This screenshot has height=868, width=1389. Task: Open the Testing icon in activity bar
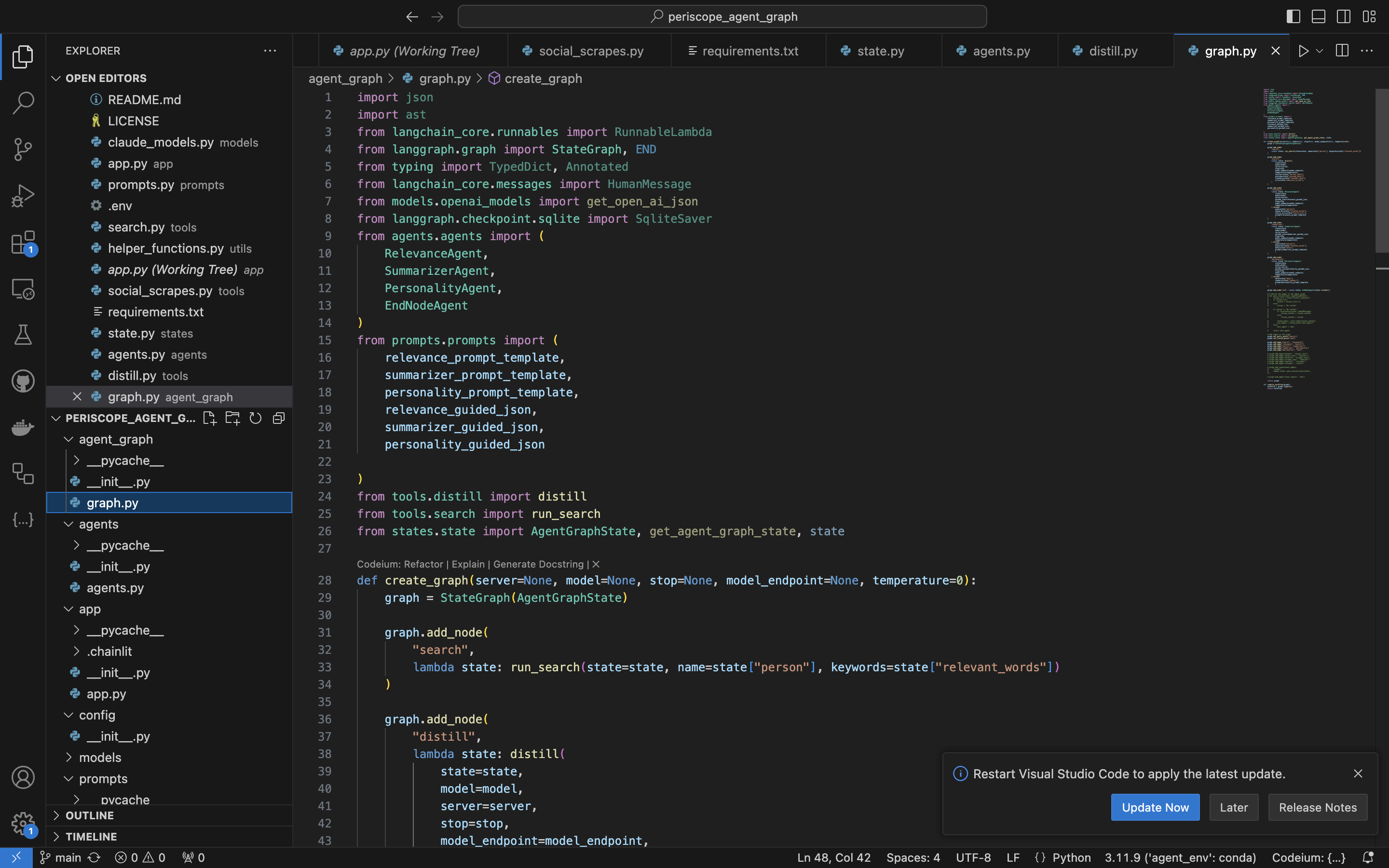23,335
